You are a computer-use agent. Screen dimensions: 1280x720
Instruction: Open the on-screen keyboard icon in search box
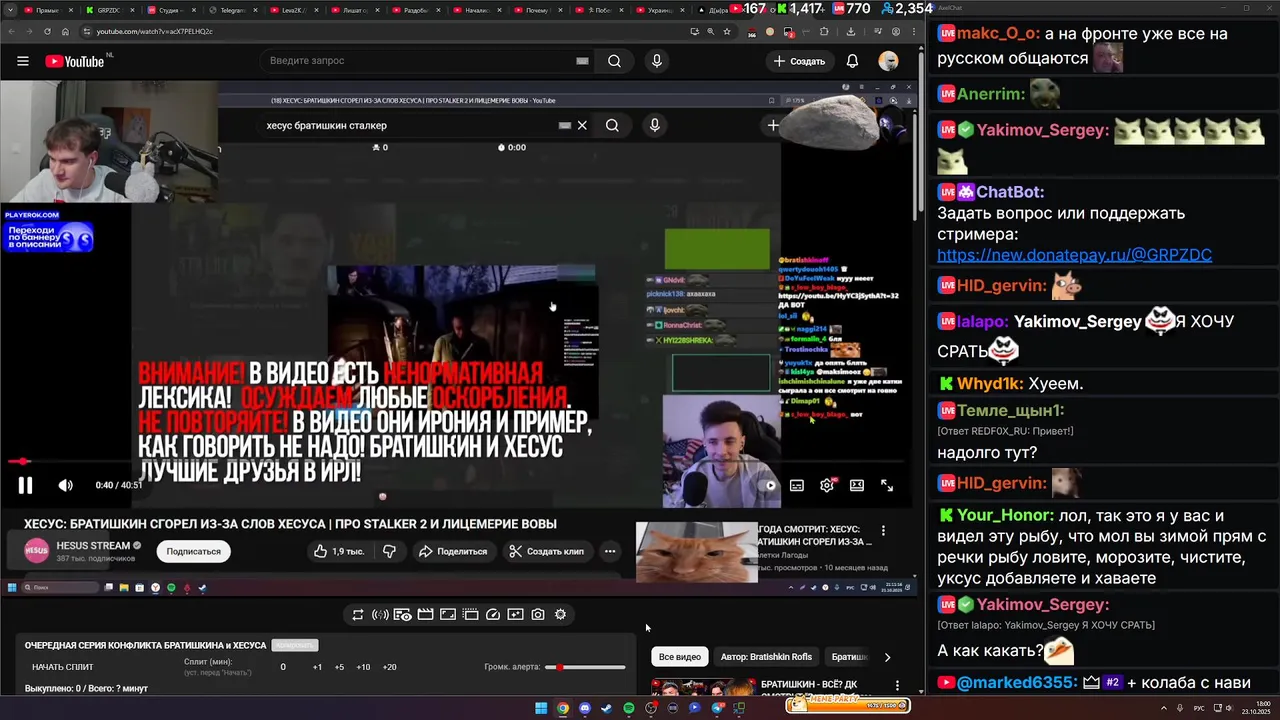tap(582, 61)
